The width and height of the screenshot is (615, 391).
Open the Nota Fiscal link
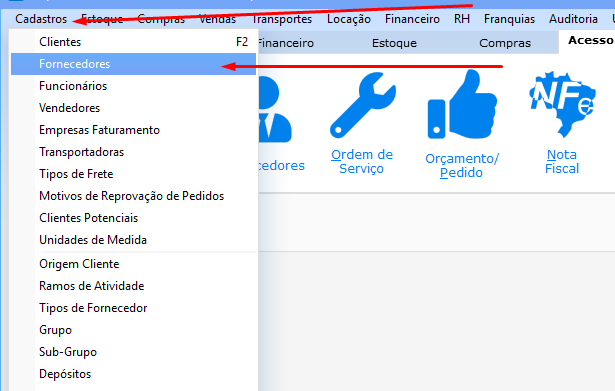click(562, 161)
